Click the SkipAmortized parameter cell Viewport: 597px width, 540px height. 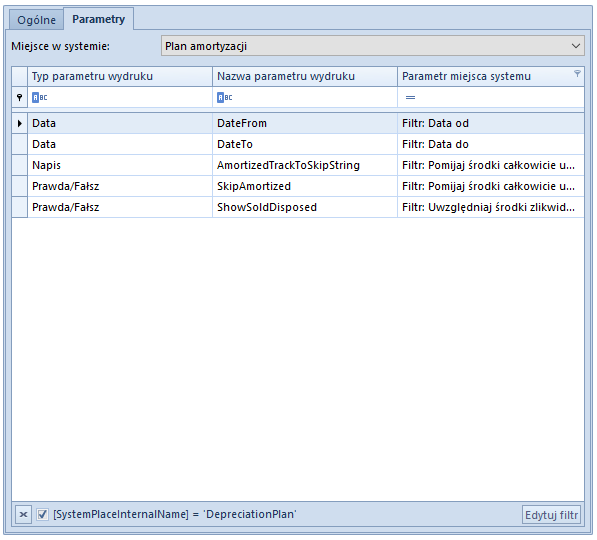pyautogui.click(x=305, y=186)
